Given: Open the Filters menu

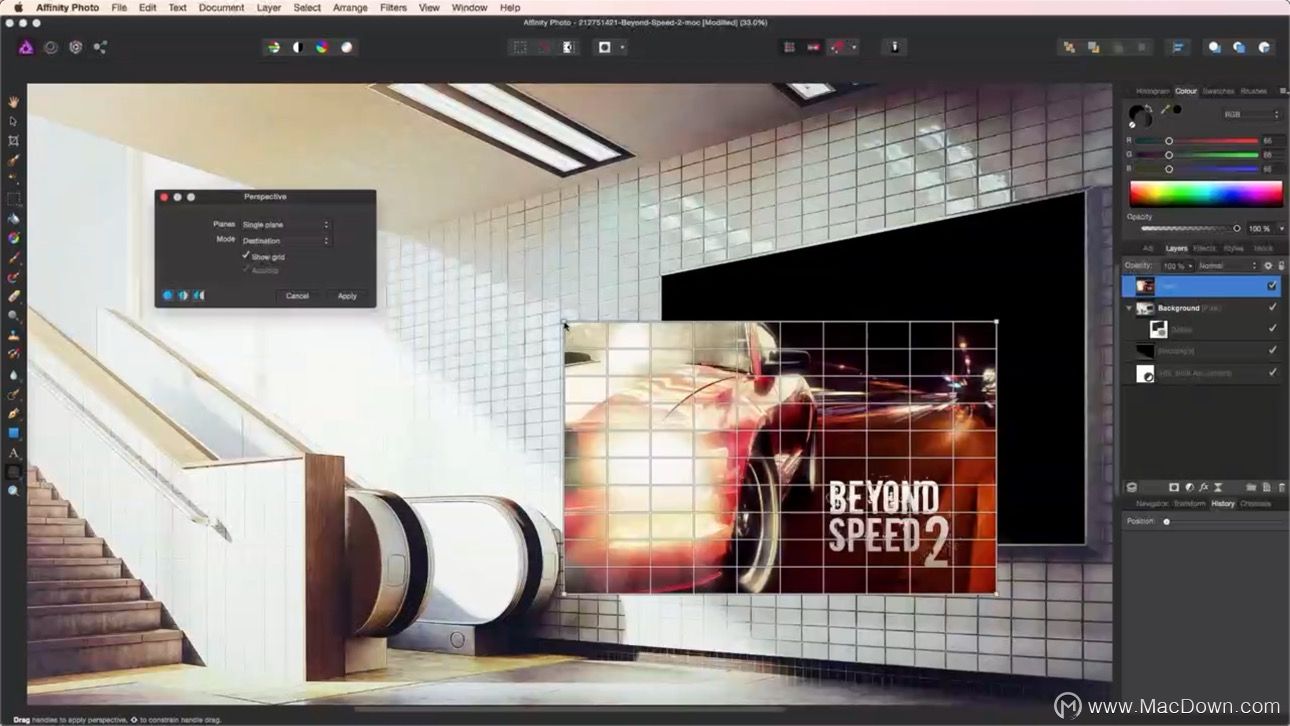Looking at the screenshot, I should pyautogui.click(x=393, y=7).
